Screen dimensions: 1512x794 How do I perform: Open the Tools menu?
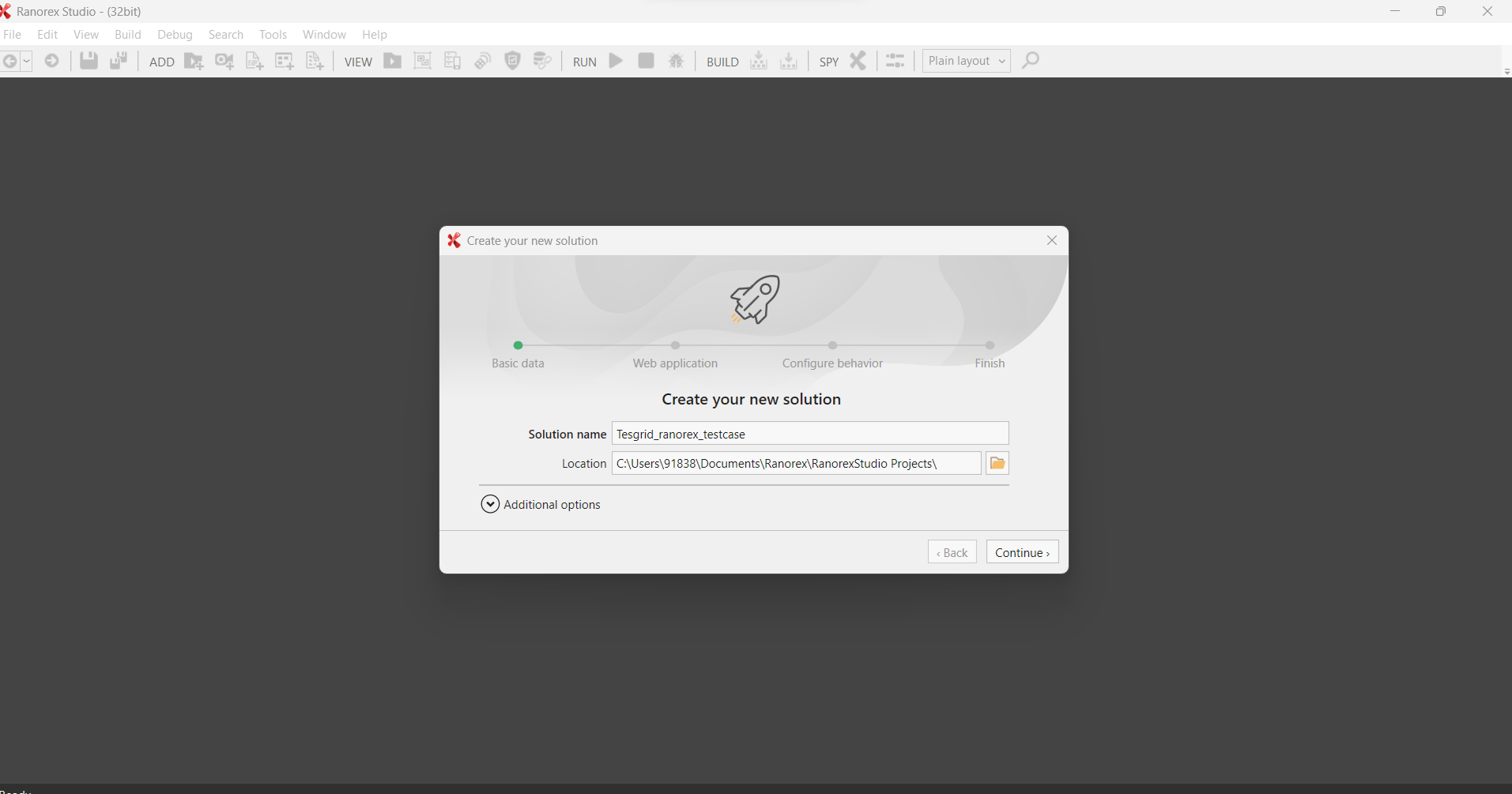[x=273, y=35]
